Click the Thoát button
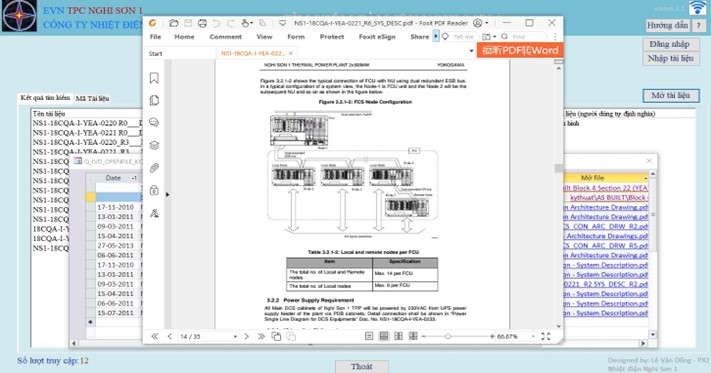 362,367
